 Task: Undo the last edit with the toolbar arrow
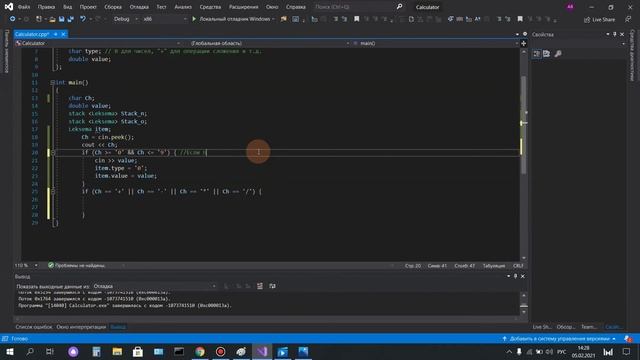pos(83,19)
